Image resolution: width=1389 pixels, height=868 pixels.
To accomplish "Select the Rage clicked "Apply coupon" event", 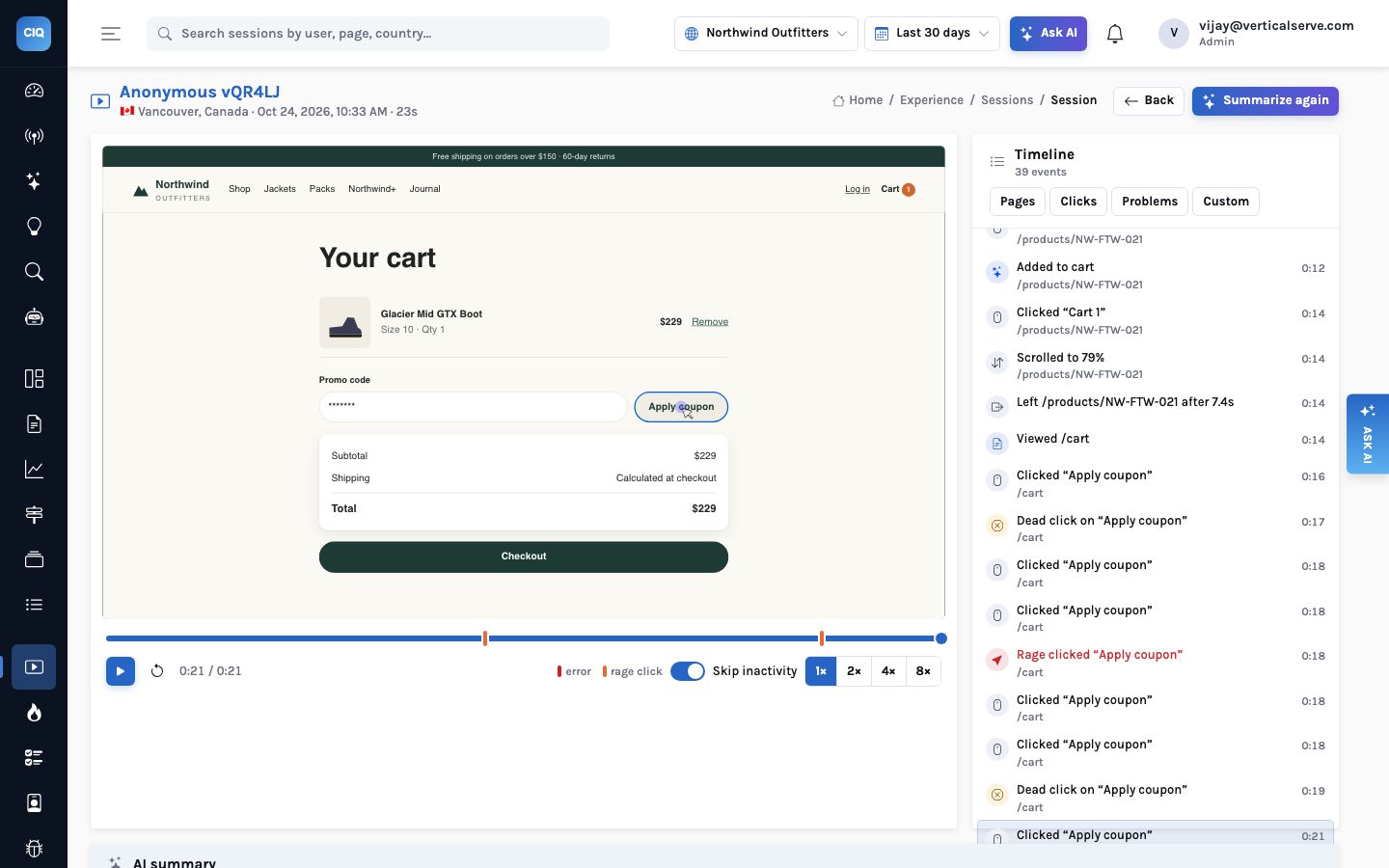I will tap(1156, 663).
